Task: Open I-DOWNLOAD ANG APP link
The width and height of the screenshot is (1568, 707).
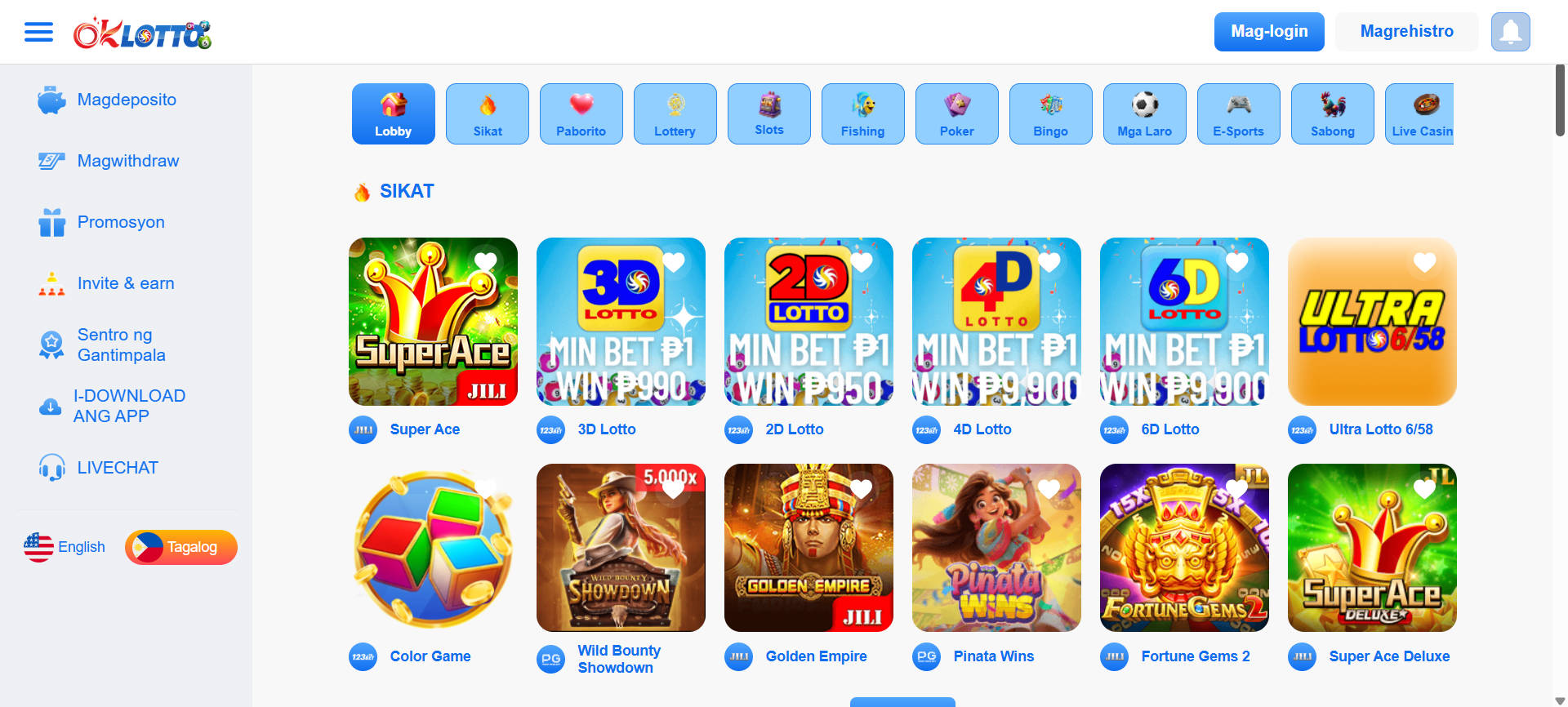Action: 112,406
